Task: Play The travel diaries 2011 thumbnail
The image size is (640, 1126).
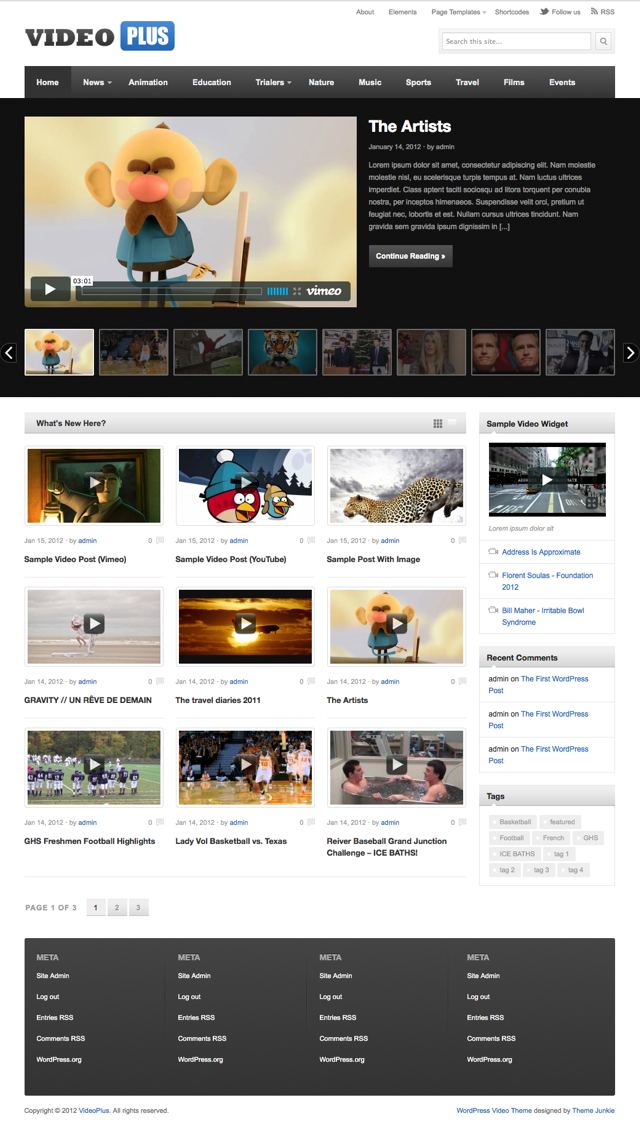Action: coord(246,623)
